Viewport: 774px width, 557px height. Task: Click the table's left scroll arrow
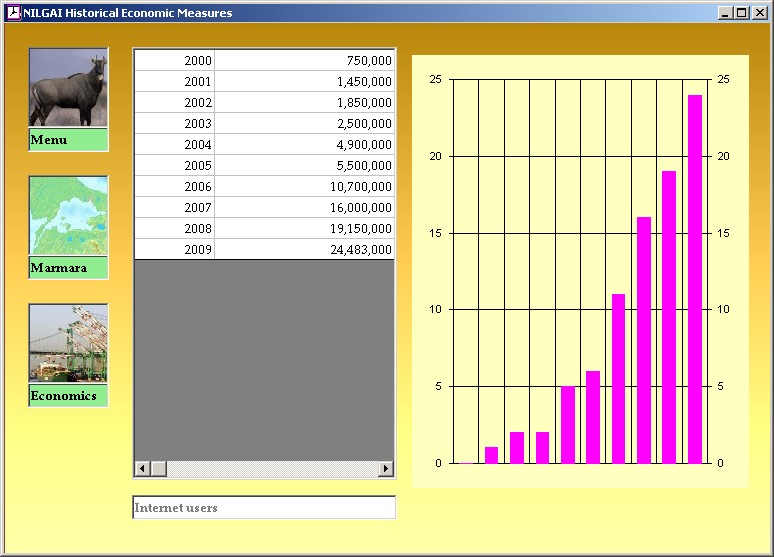tap(142, 469)
